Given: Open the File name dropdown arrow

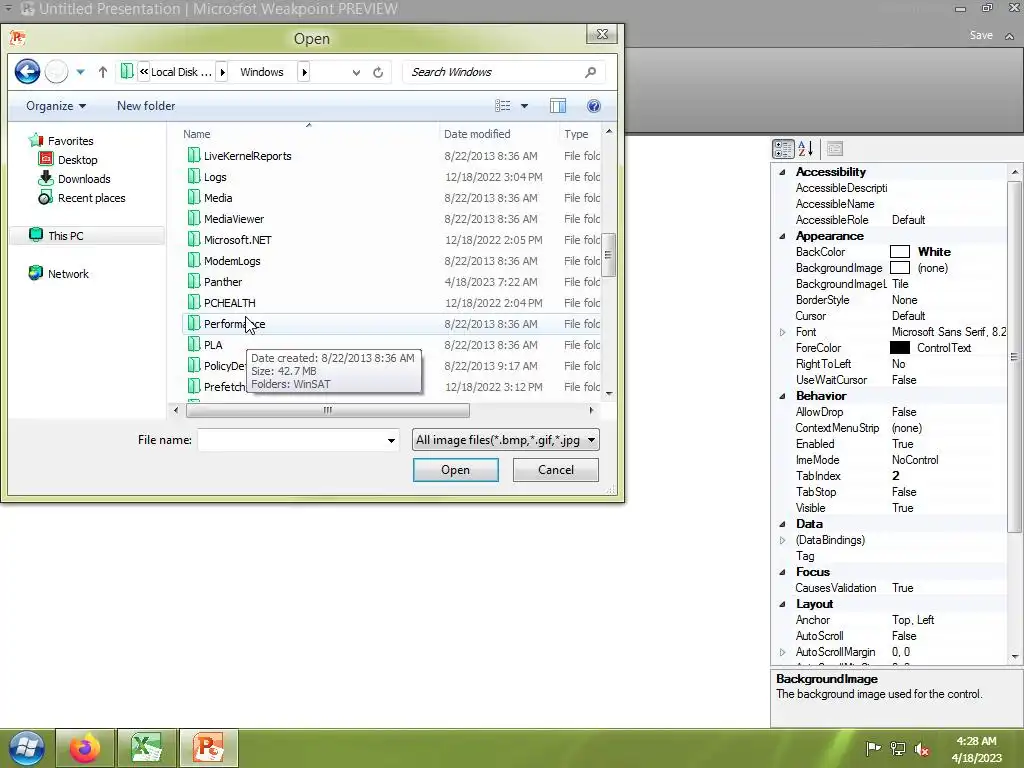Looking at the screenshot, I should [x=391, y=440].
